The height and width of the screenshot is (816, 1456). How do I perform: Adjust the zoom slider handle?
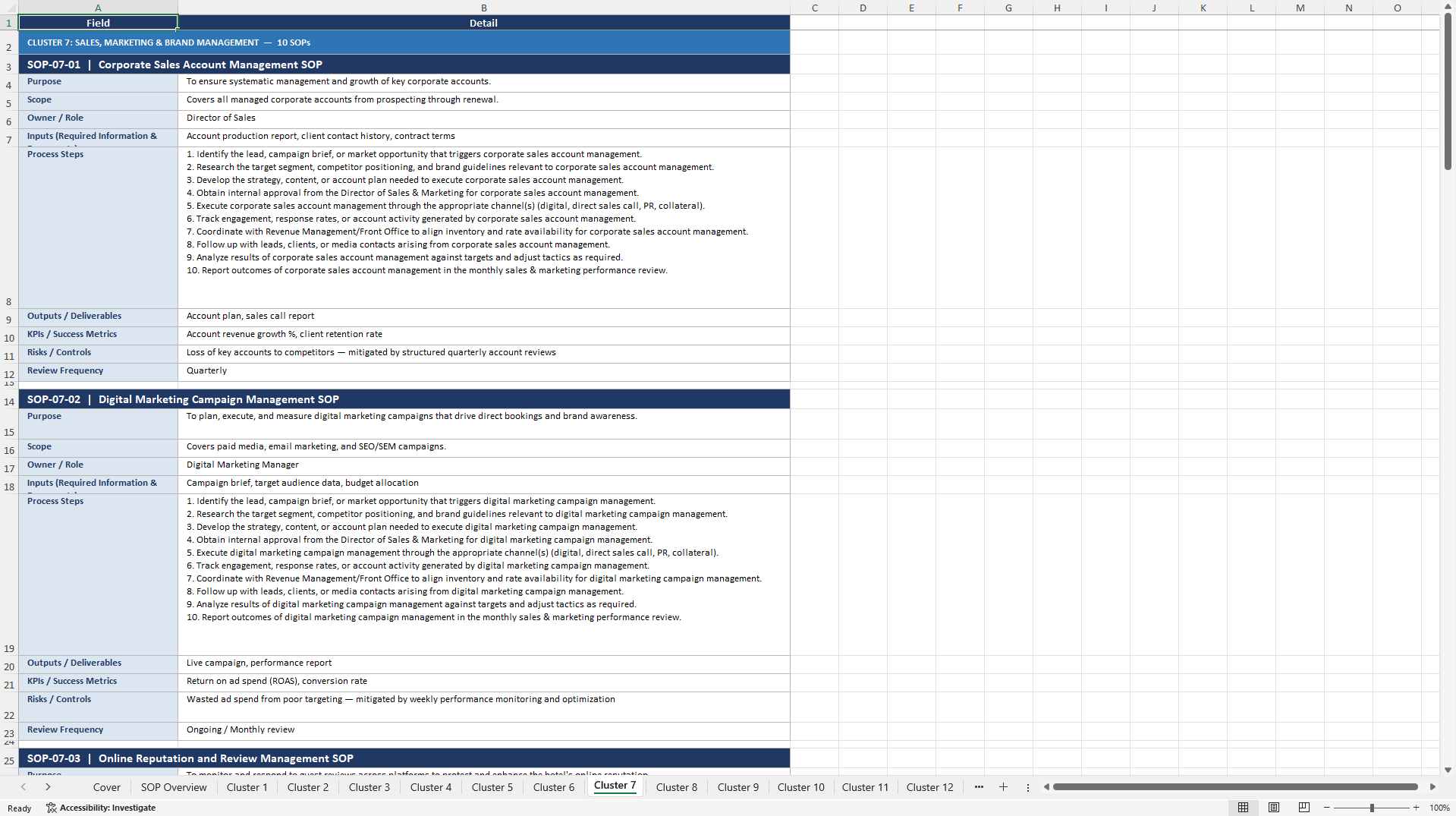pos(1372,808)
